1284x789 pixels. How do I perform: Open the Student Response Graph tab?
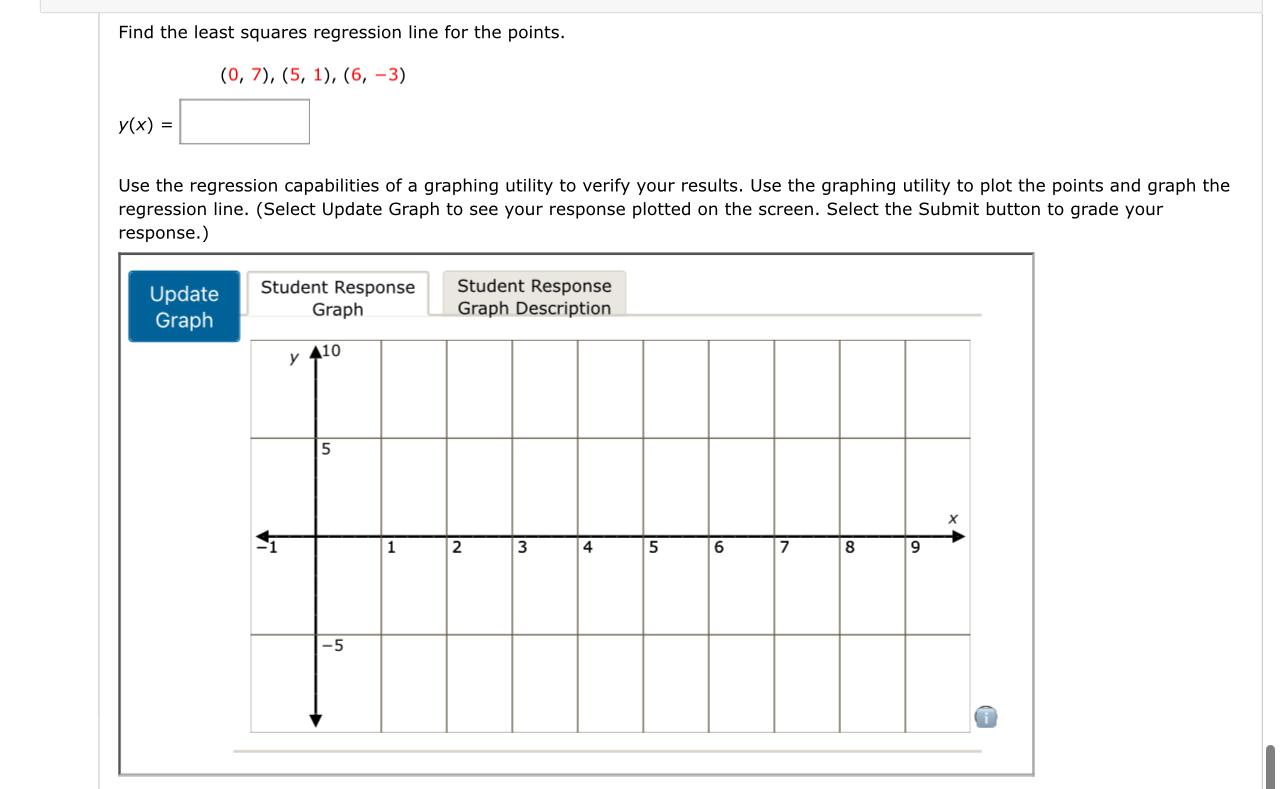(337, 296)
